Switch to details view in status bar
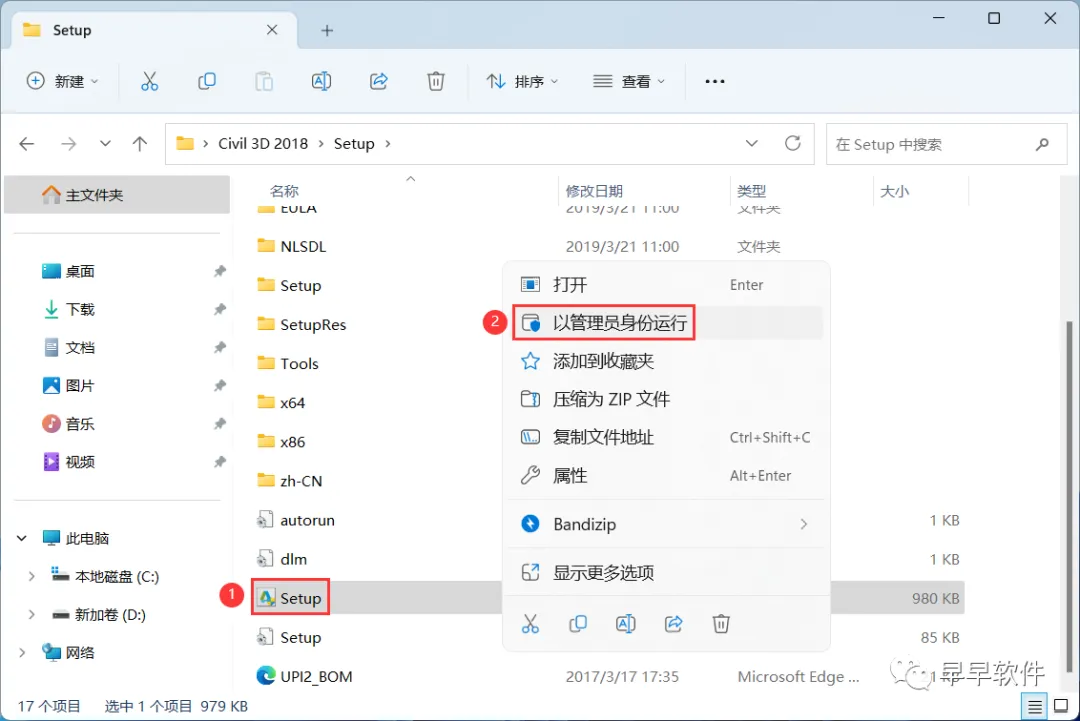 (x=1034, y=707)
